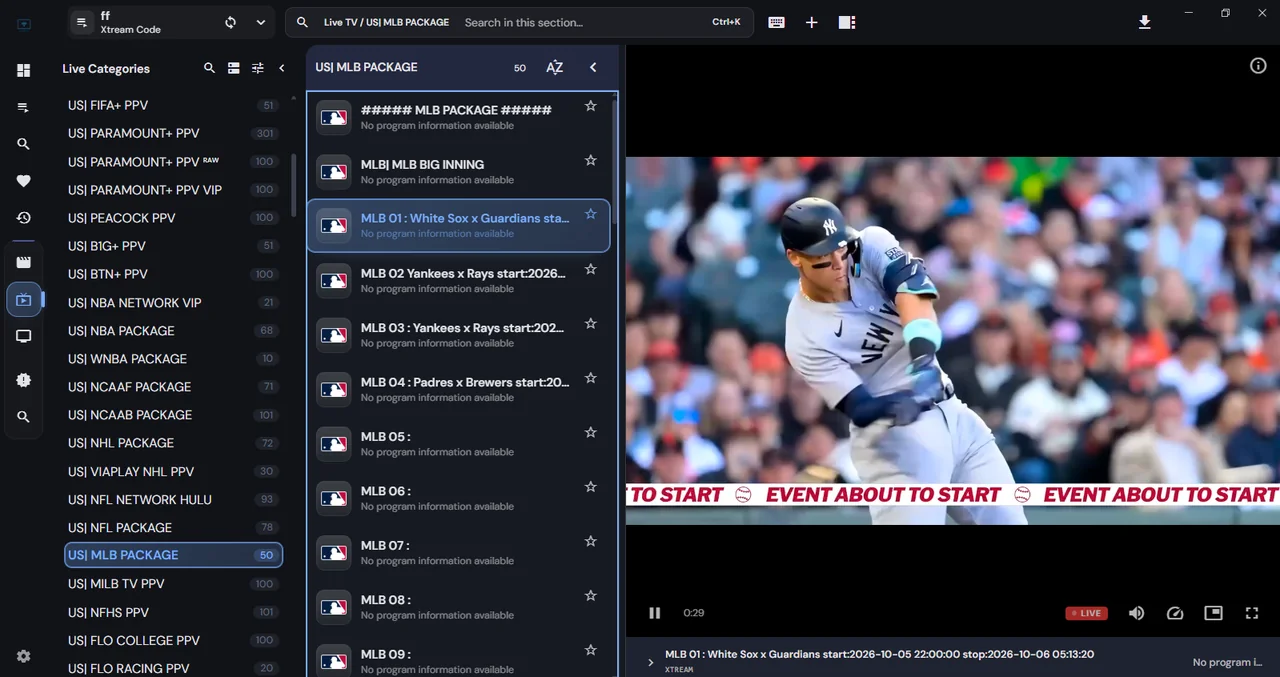Open the US| NBA PACKAGE category

(173, 330)
